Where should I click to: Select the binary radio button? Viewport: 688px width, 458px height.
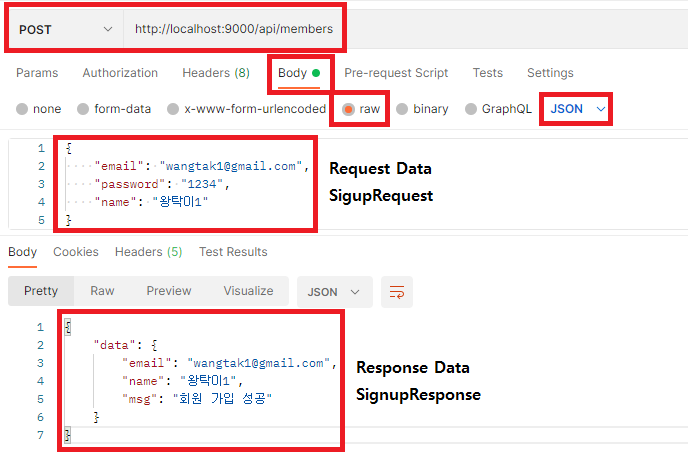[x=402, y=109]
